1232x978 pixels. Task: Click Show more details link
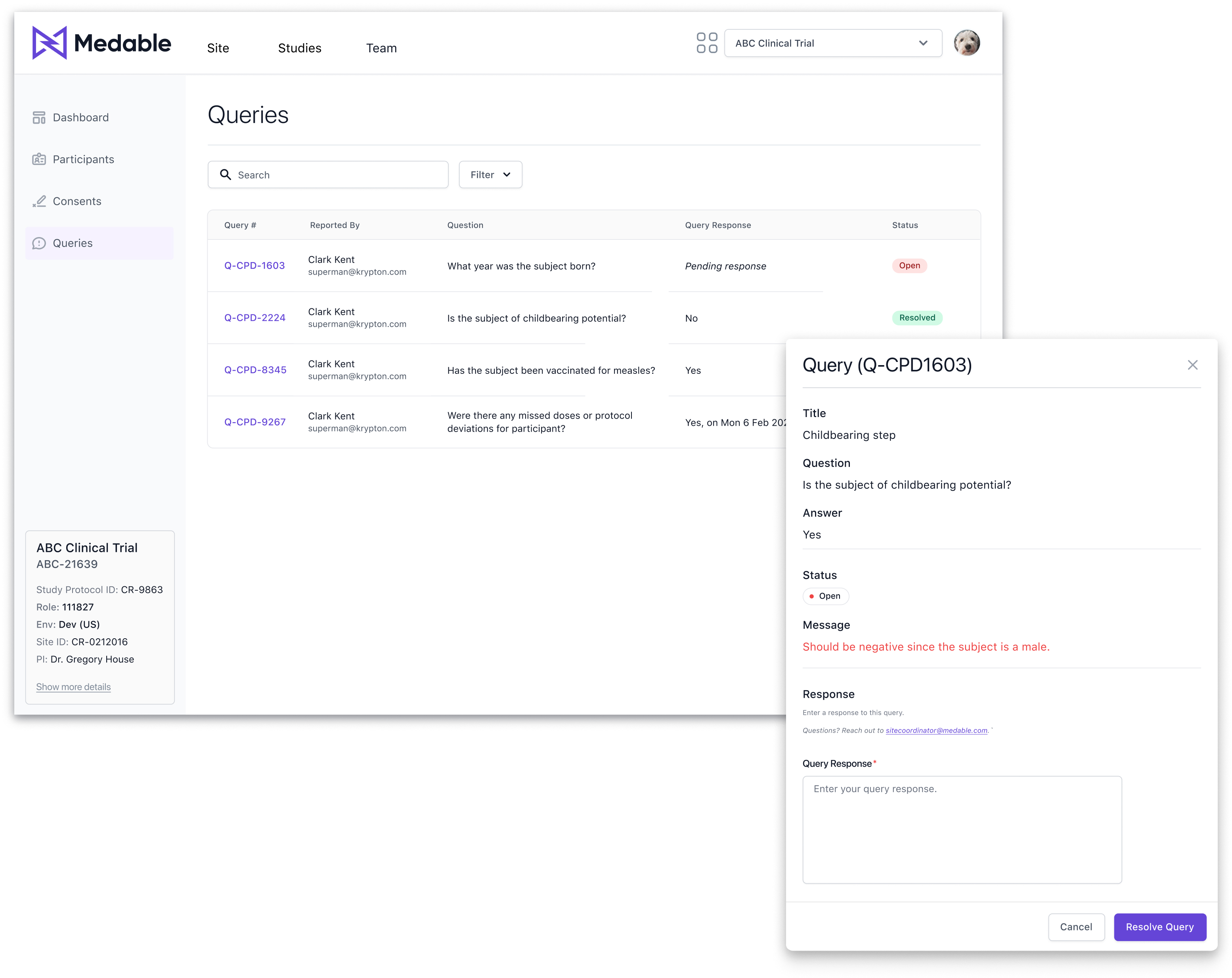tap(73, 687)
